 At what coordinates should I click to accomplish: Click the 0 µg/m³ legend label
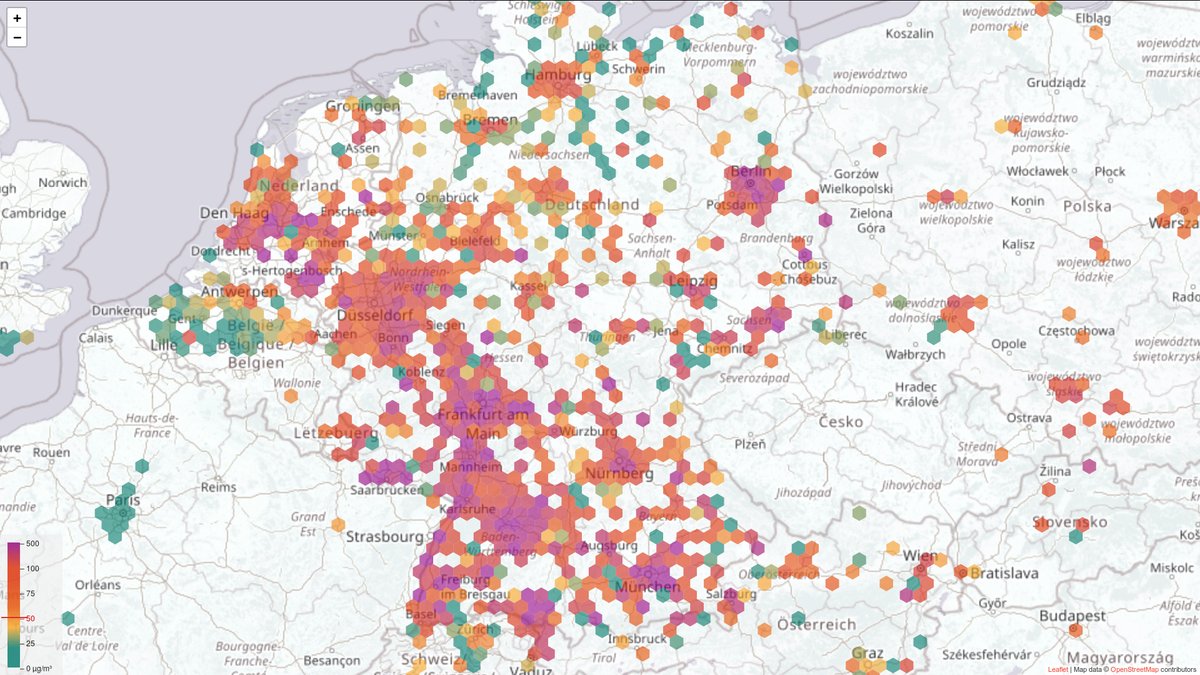[39, 667]
